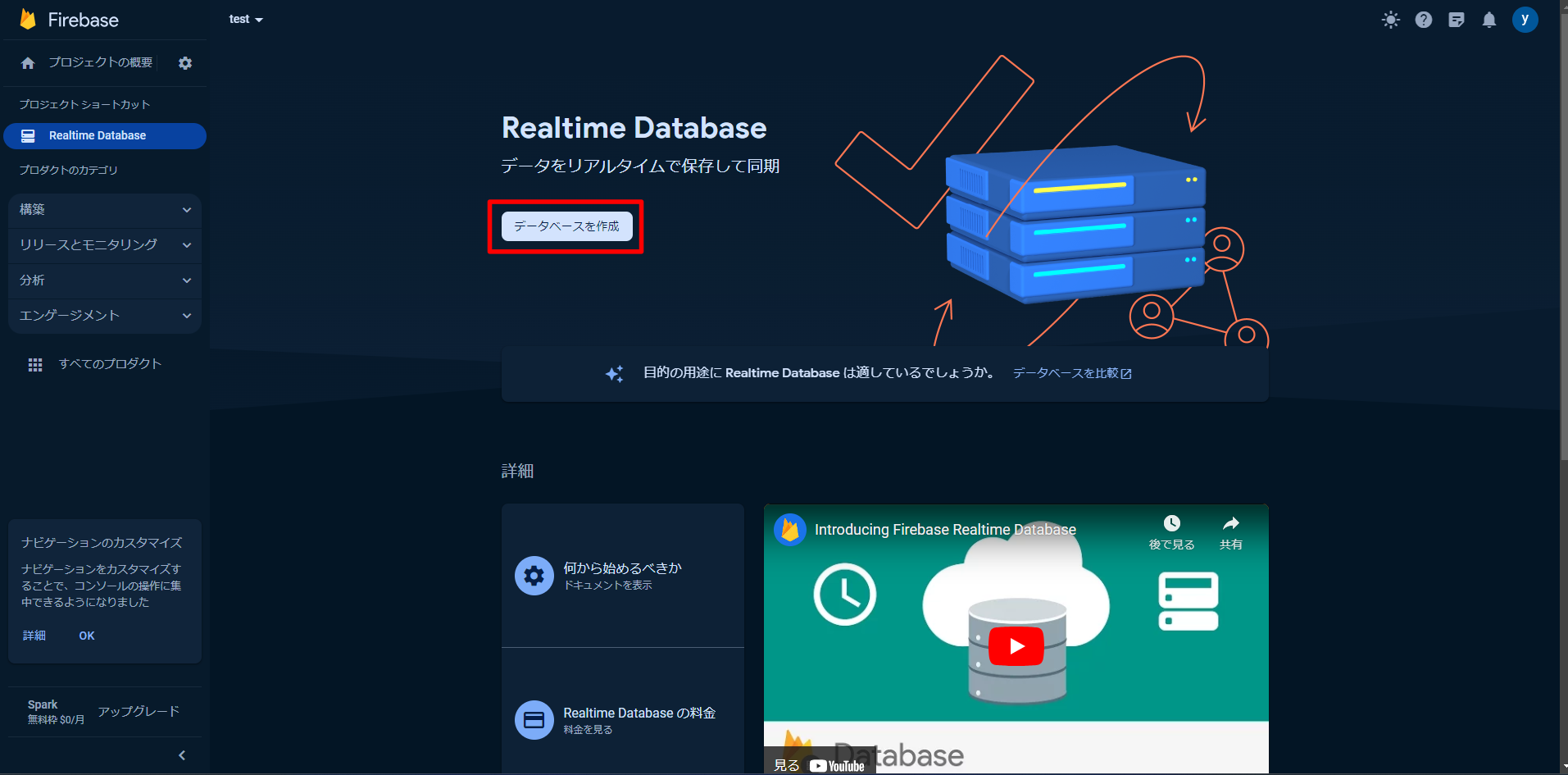
Task: Expand the 分析 section
Action: coord(104,280)
